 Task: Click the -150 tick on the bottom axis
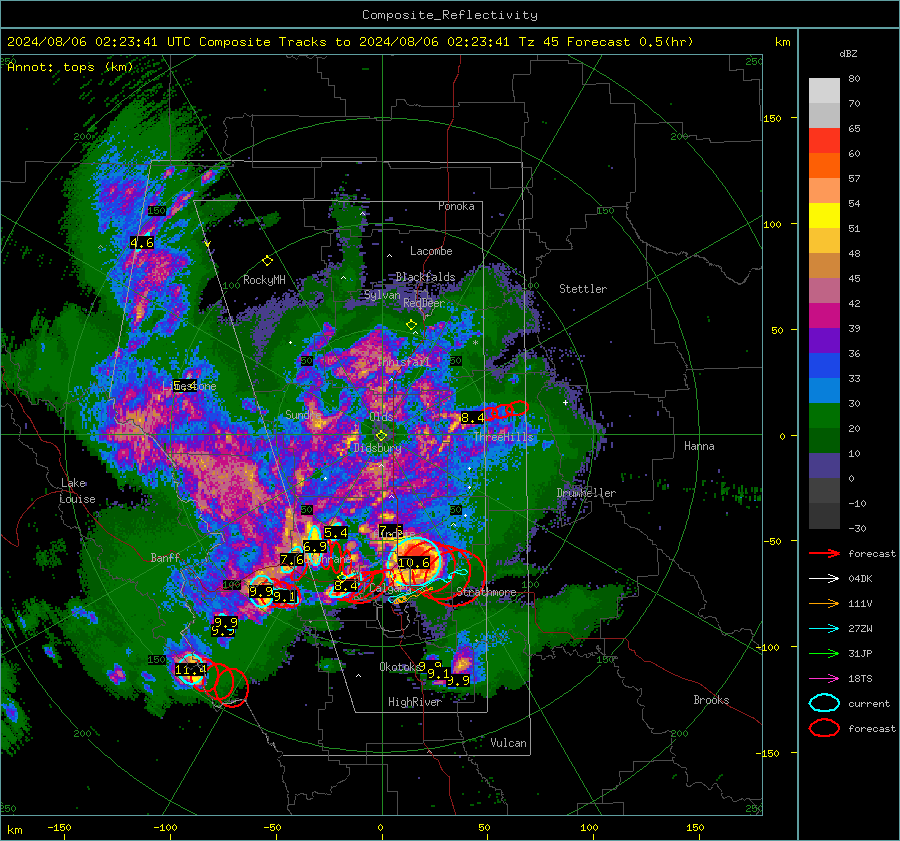point(59,827)
